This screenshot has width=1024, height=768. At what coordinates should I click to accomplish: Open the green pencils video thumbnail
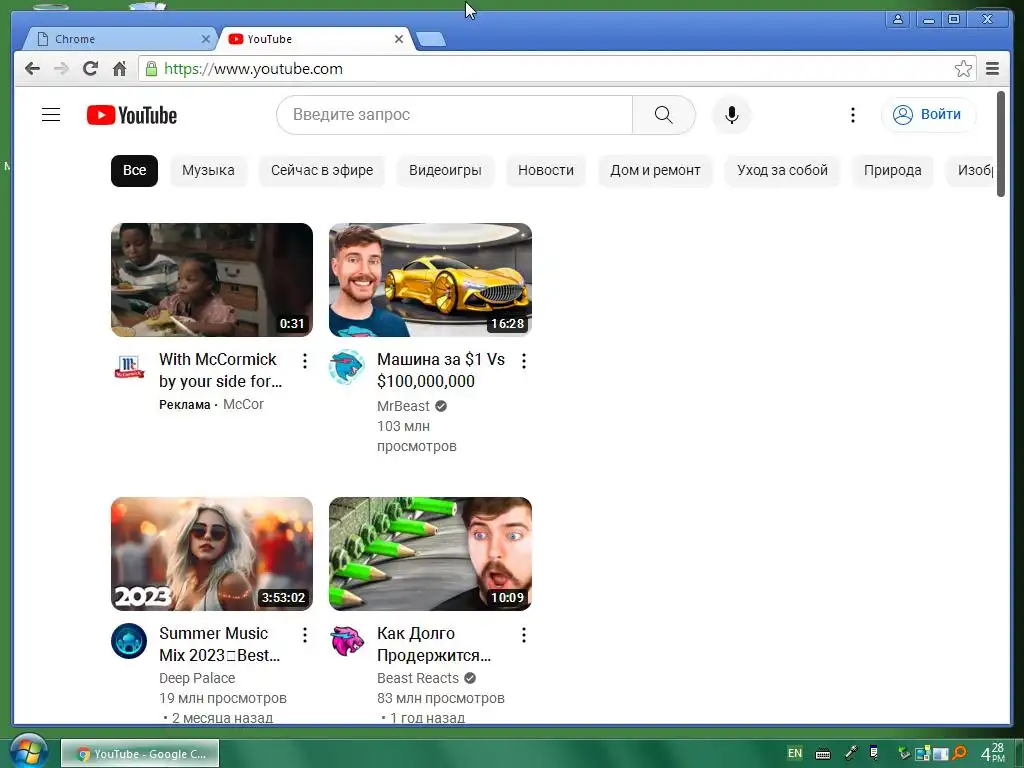(430, 554)
